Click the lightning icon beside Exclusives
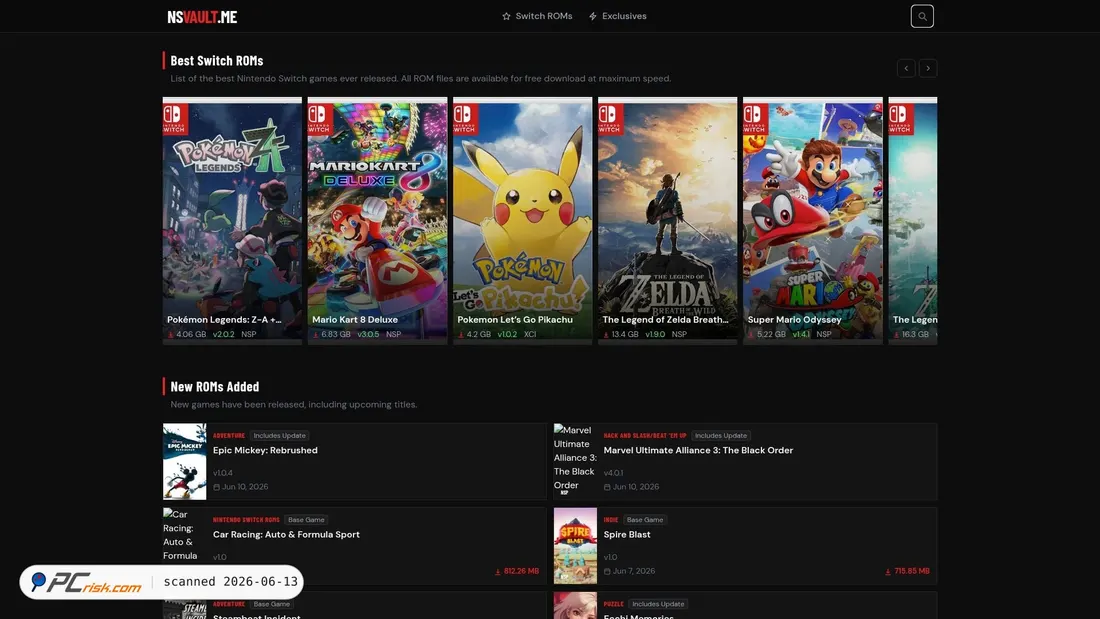 click(x=593, y=16)
